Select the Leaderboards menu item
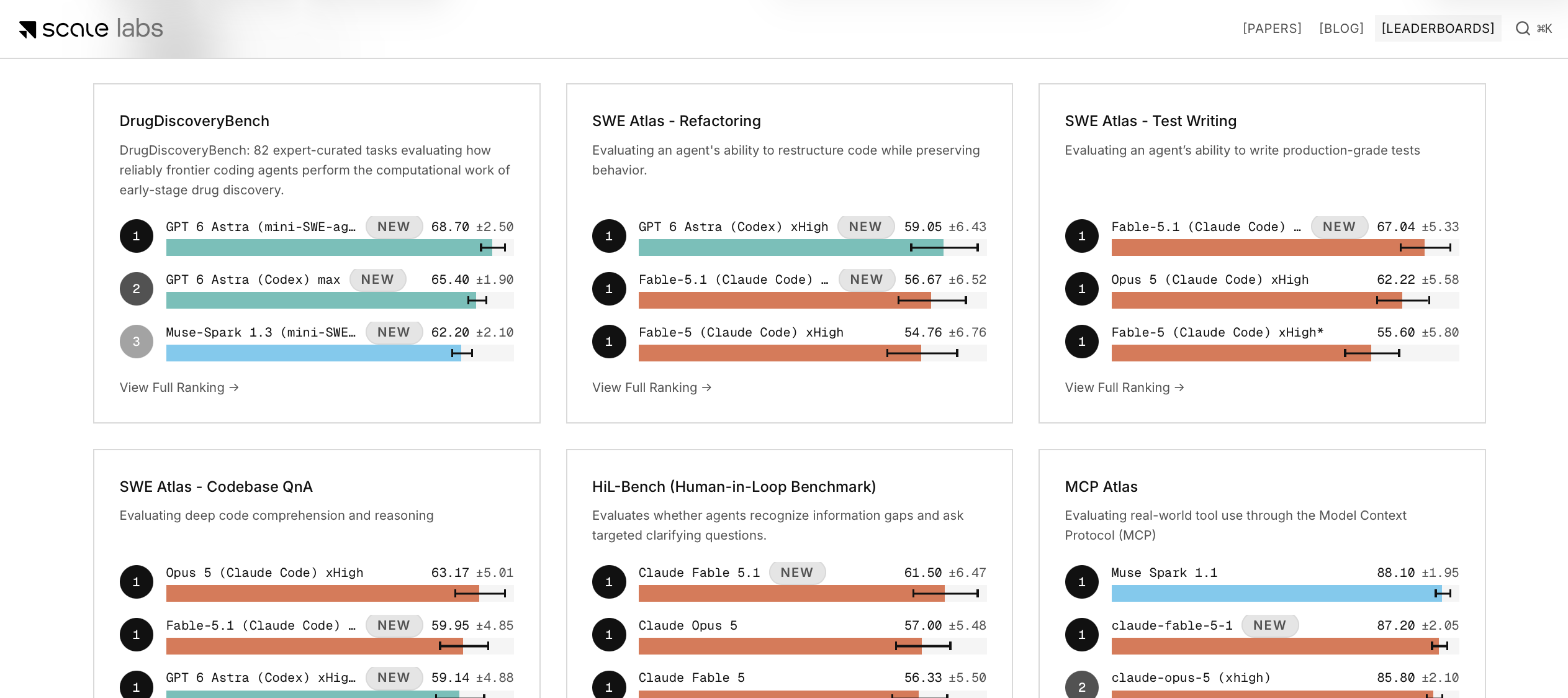This screenshot has width=1568, height=698. [x=1438, y=29]
